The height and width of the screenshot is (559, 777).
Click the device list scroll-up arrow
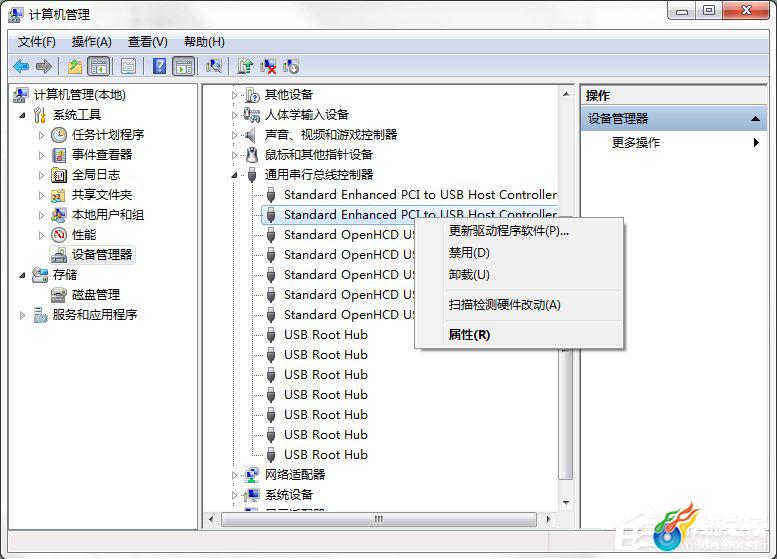(x=566, y=94)
